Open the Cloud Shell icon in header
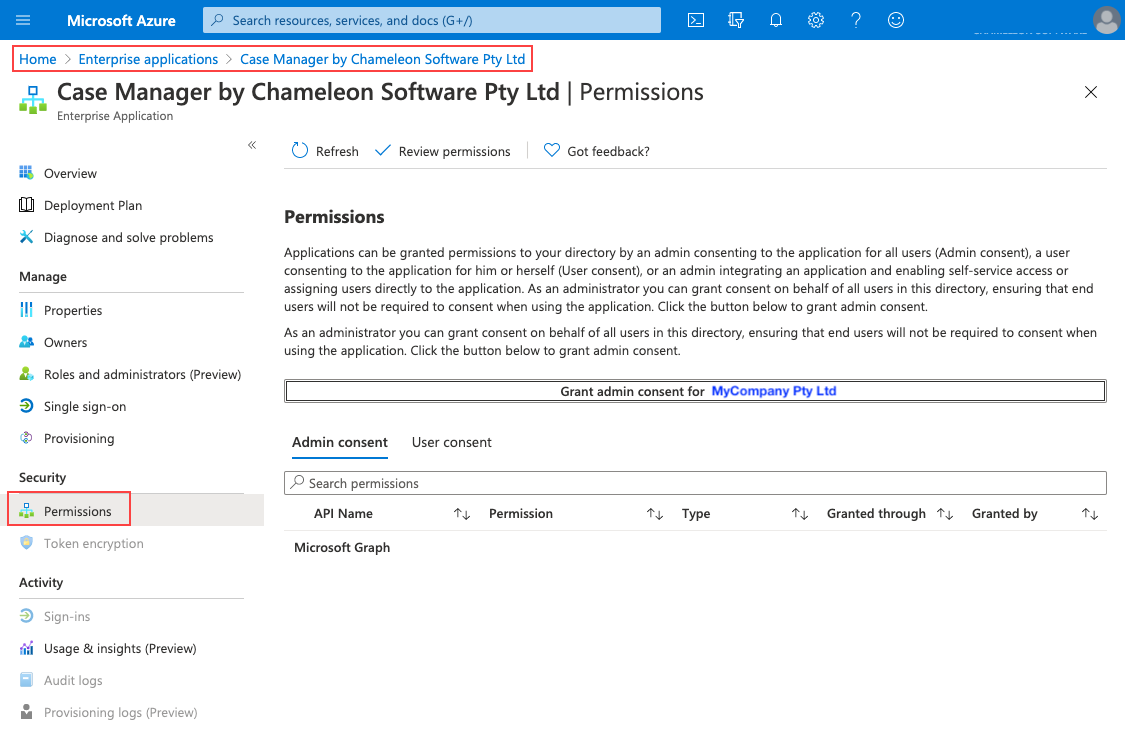Image resolution: width=1125 pixels, height=734 pixels. tap(696, 20)
